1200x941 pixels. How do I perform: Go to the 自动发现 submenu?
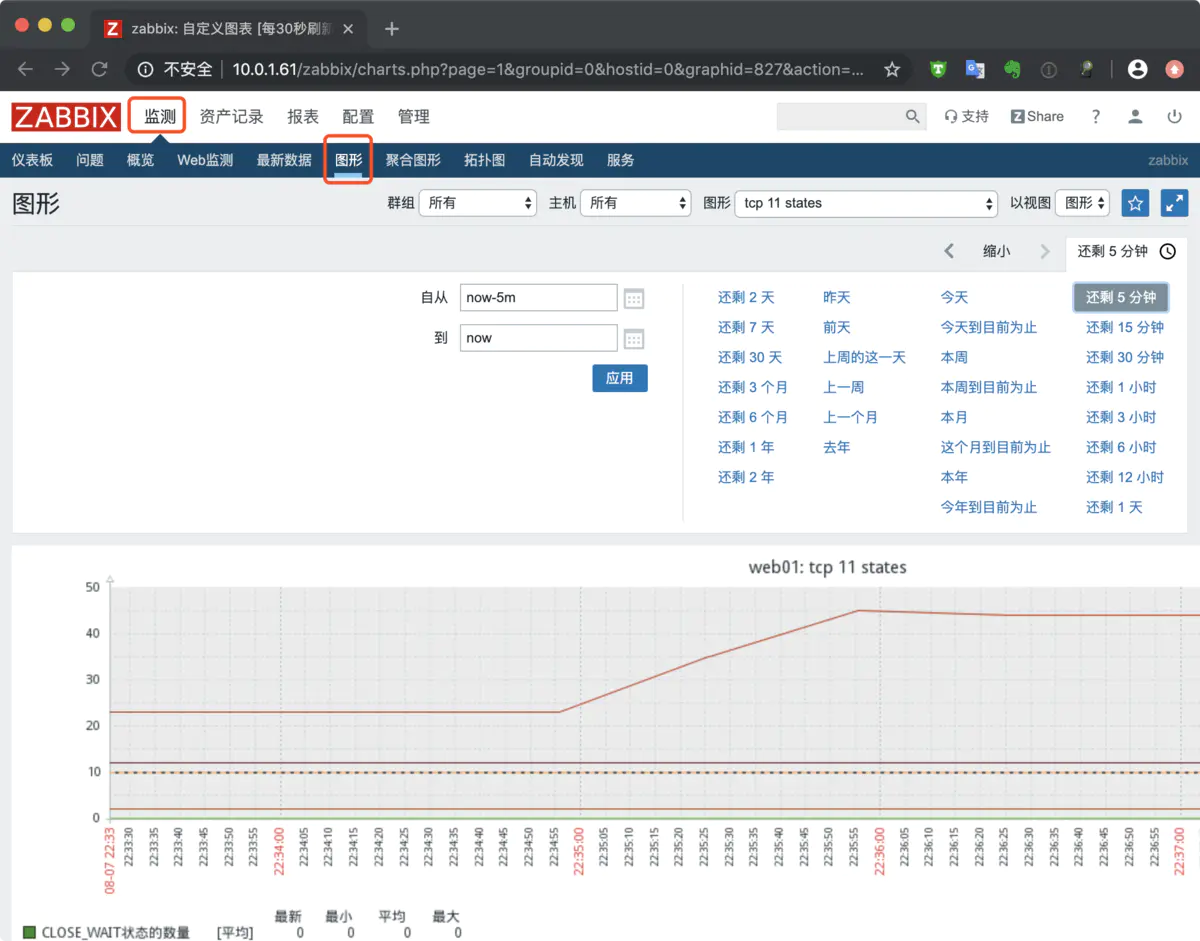pos(556,160)
